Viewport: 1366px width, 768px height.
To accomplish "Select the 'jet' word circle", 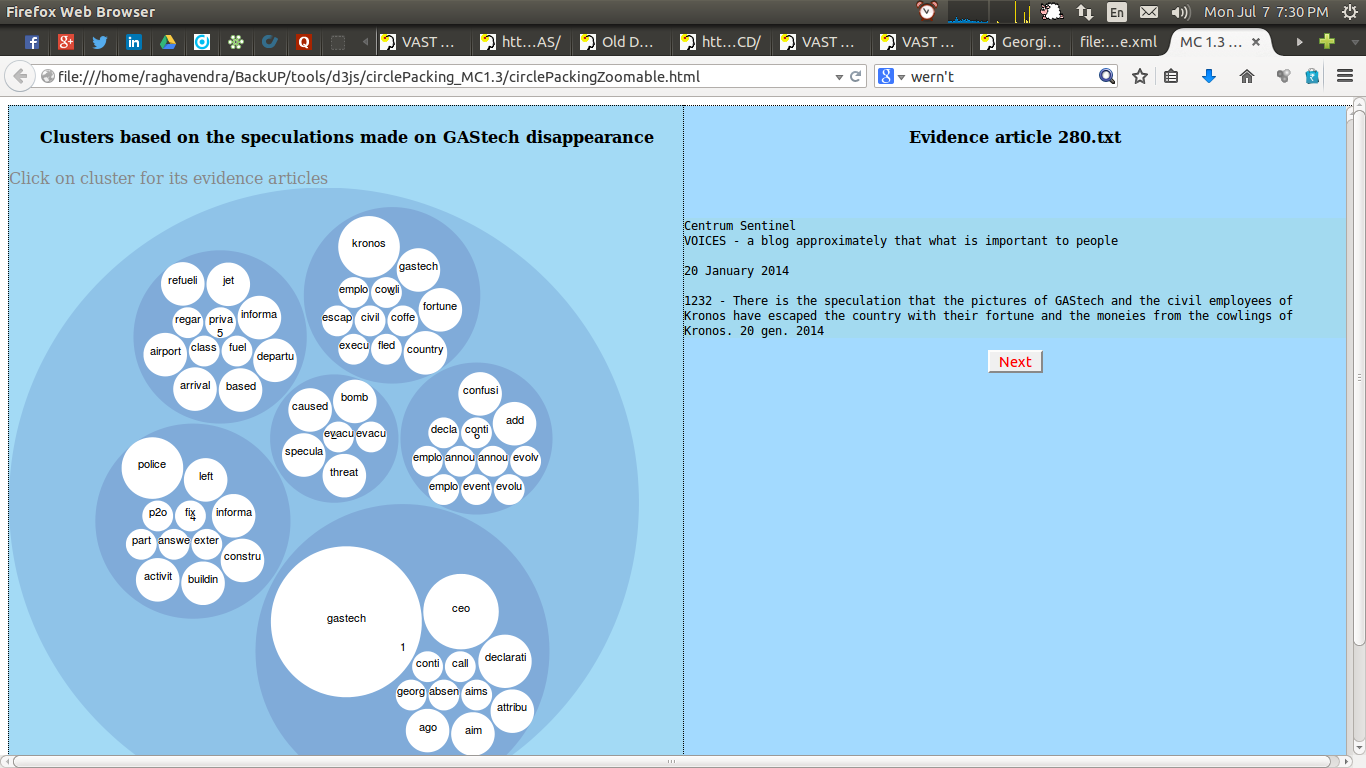I will (x=228, y=284).
